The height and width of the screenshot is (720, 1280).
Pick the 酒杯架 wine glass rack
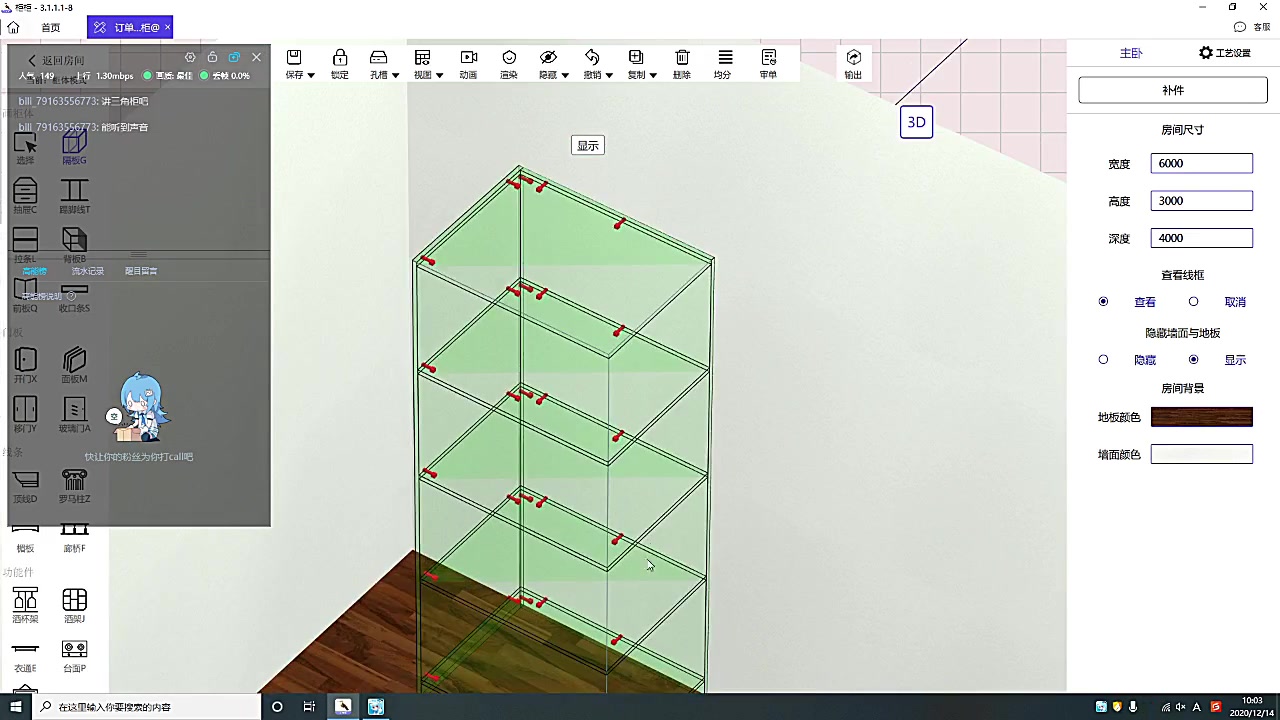pos(25,606)
